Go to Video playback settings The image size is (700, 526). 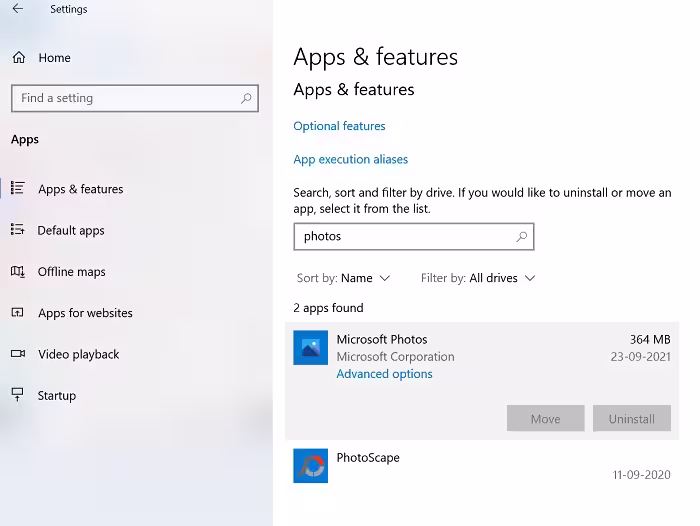tap(78, 354)
